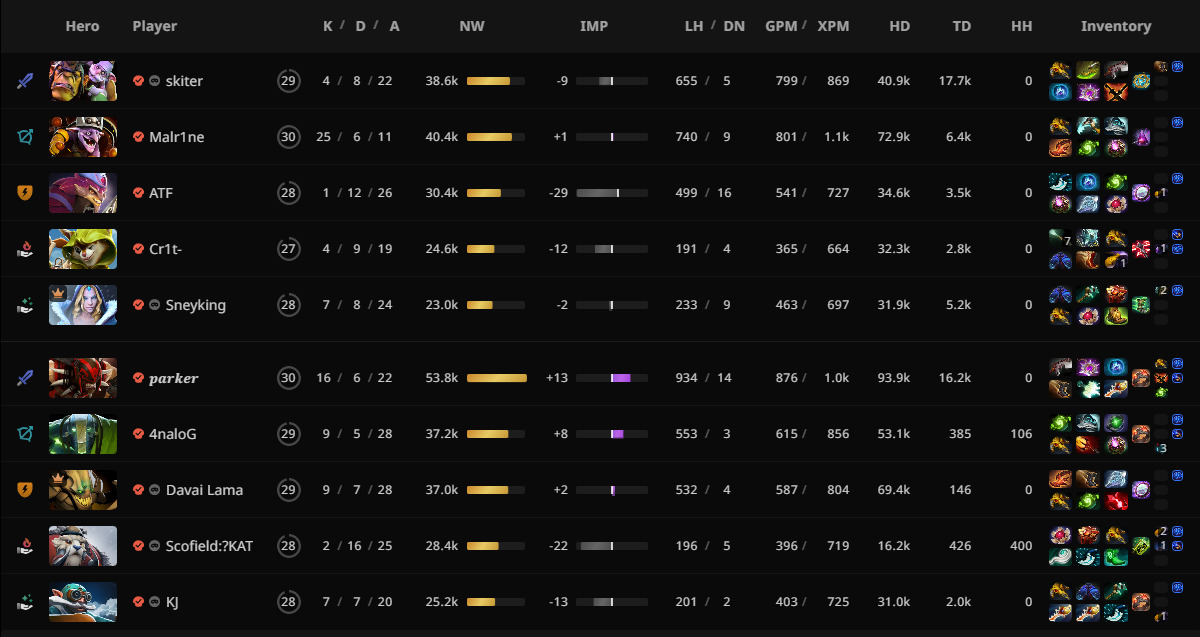This screenshot has height=637, width=1200.
Task: Open player profile for 4naloG
Action: pos(173,434)
